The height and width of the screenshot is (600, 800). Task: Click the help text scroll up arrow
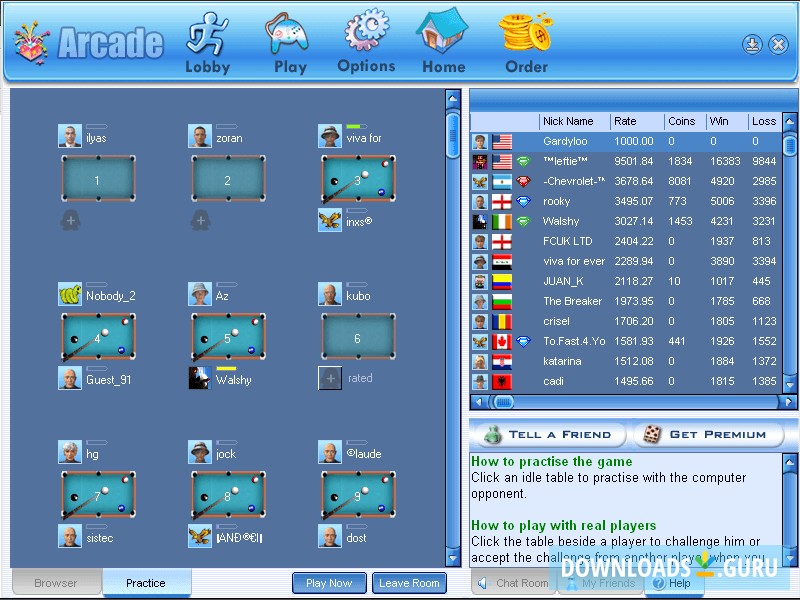tap(789, 462)
